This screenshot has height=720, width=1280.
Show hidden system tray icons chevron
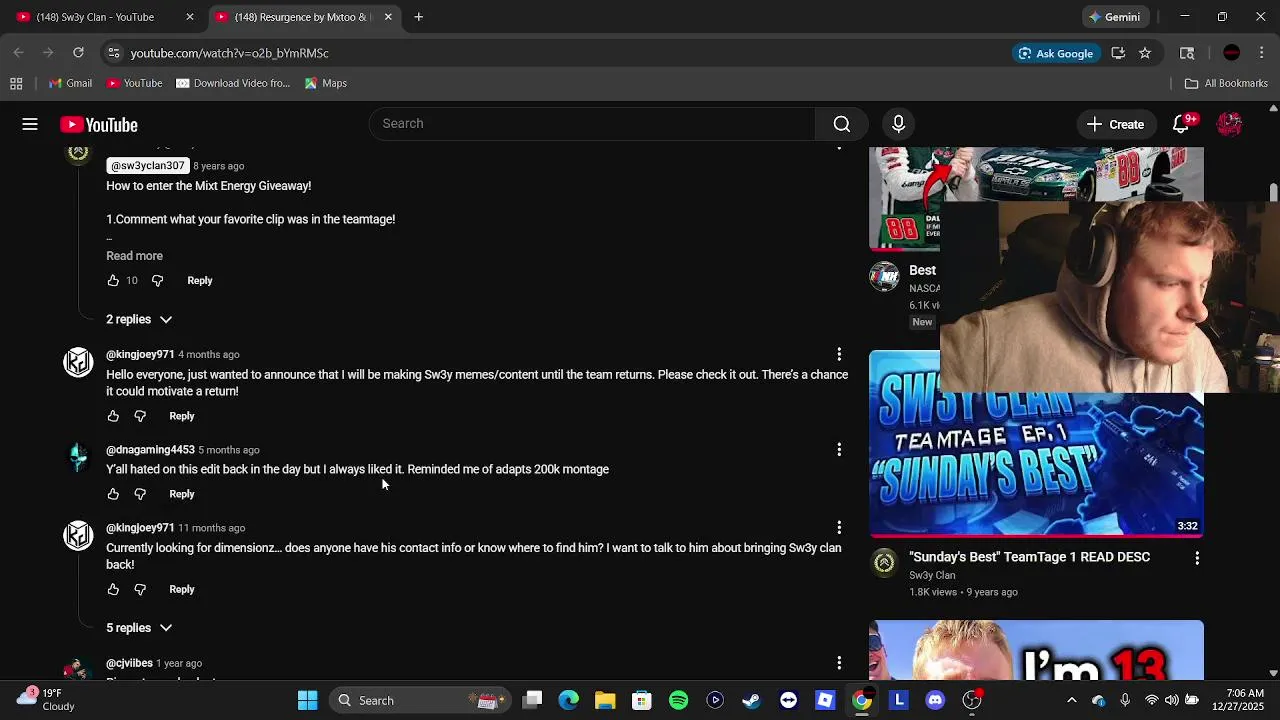click(x=1071, y=700)
